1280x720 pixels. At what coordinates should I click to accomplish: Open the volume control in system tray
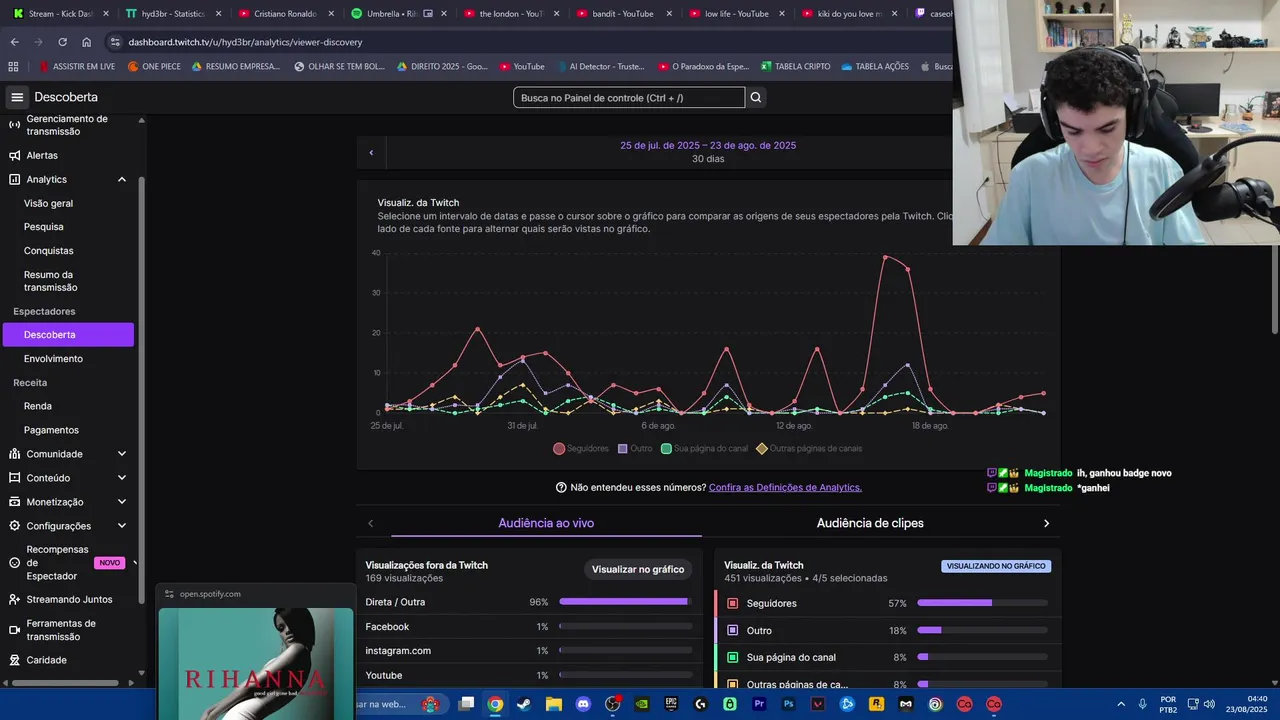click(x=1209, y=704)
